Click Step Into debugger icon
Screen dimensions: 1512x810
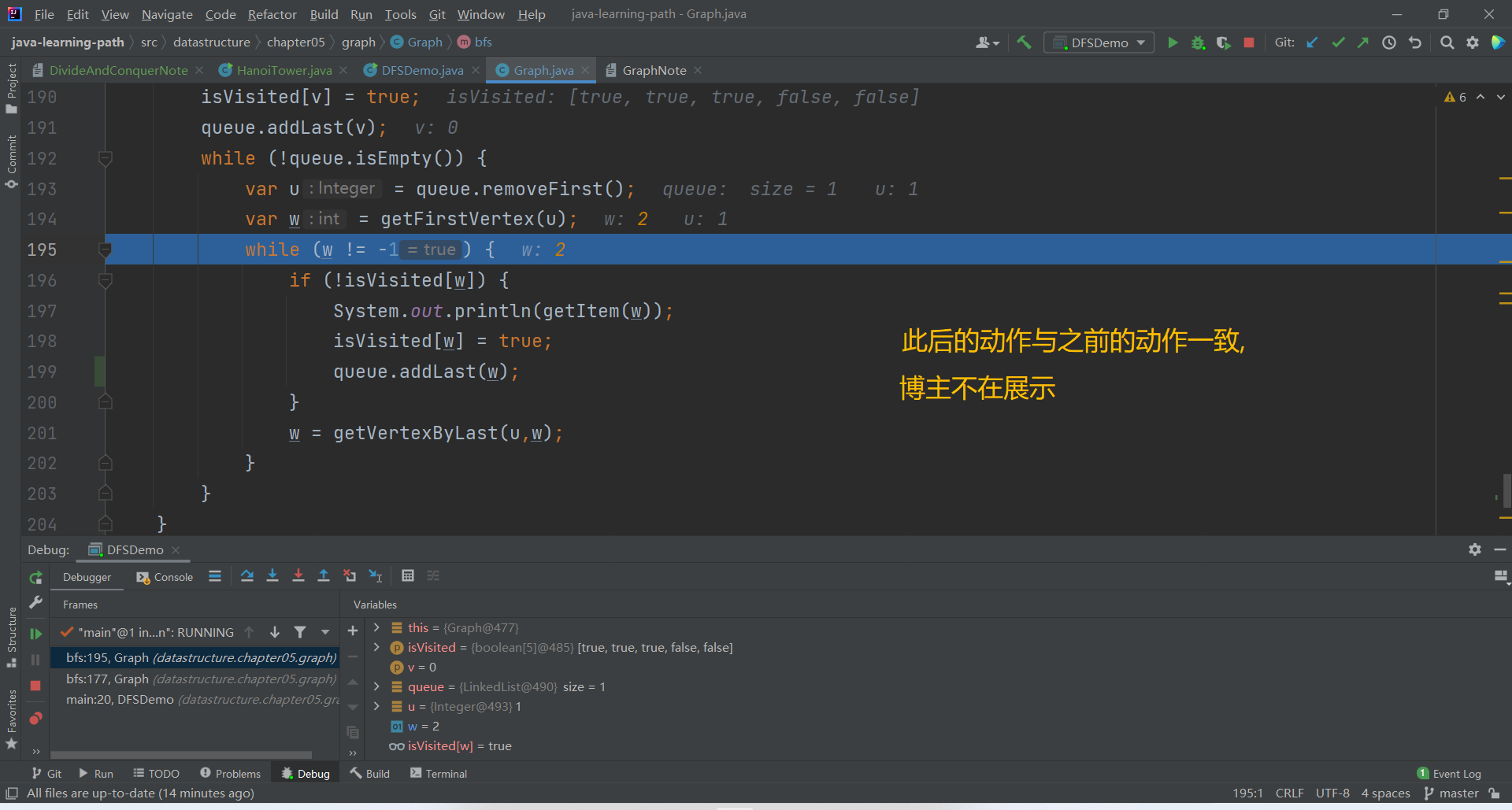(272, 576)
